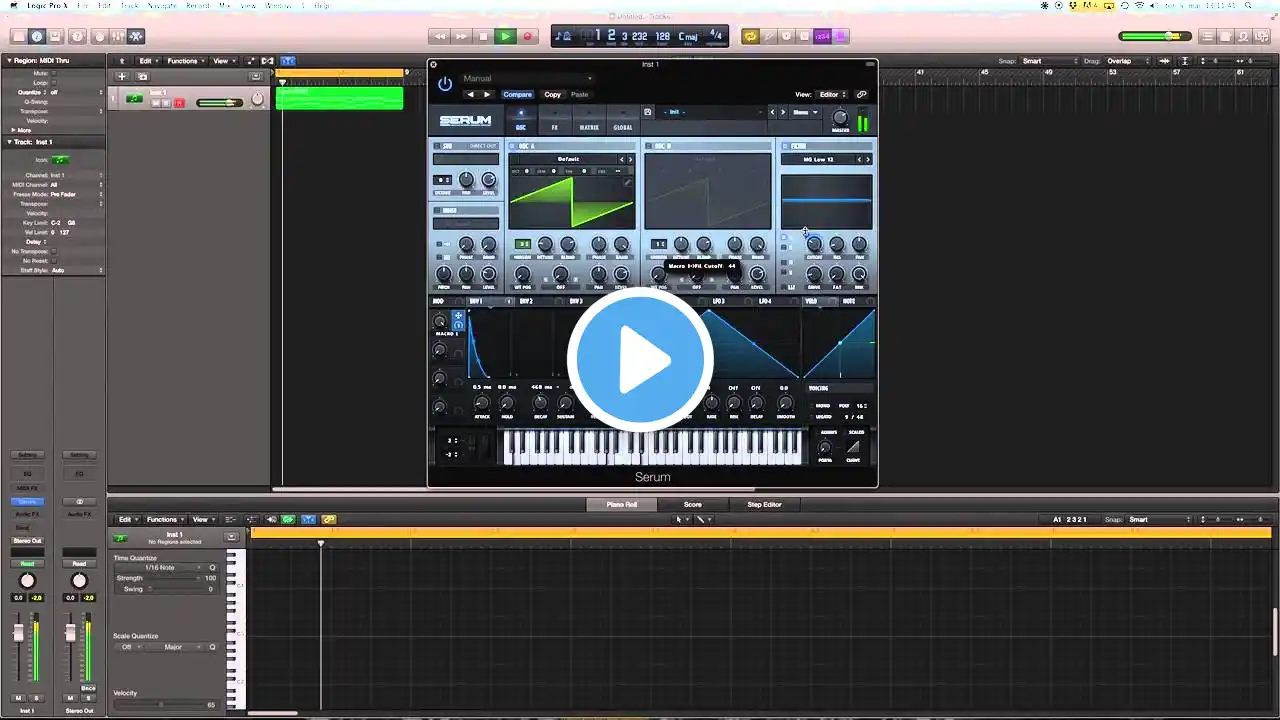Select previous preset arrow in plugin header
This screenshot has width=1280, height=720.
point(471,95)
